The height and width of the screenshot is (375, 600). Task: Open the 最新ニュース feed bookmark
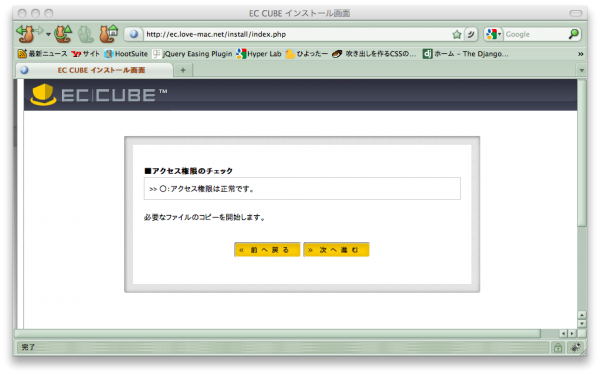[42, 54]
